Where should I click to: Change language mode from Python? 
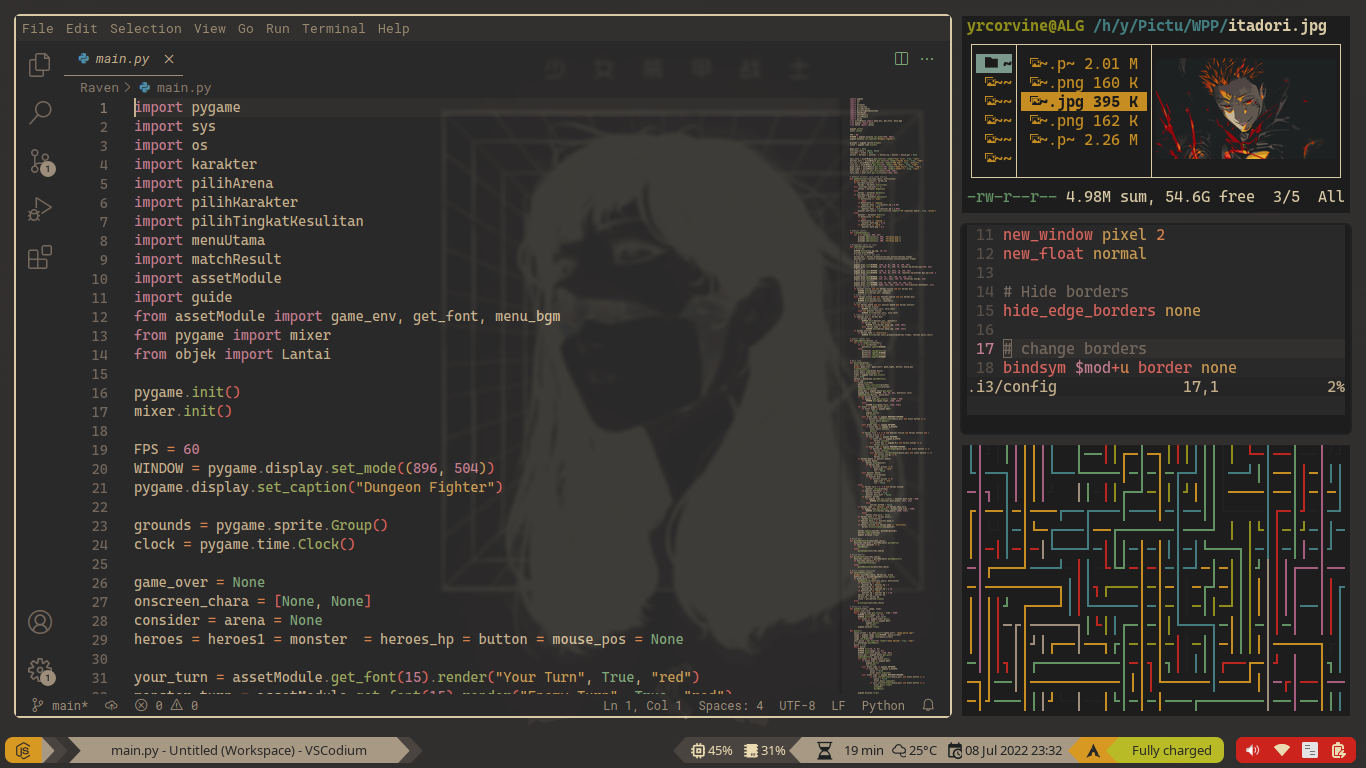883,705
